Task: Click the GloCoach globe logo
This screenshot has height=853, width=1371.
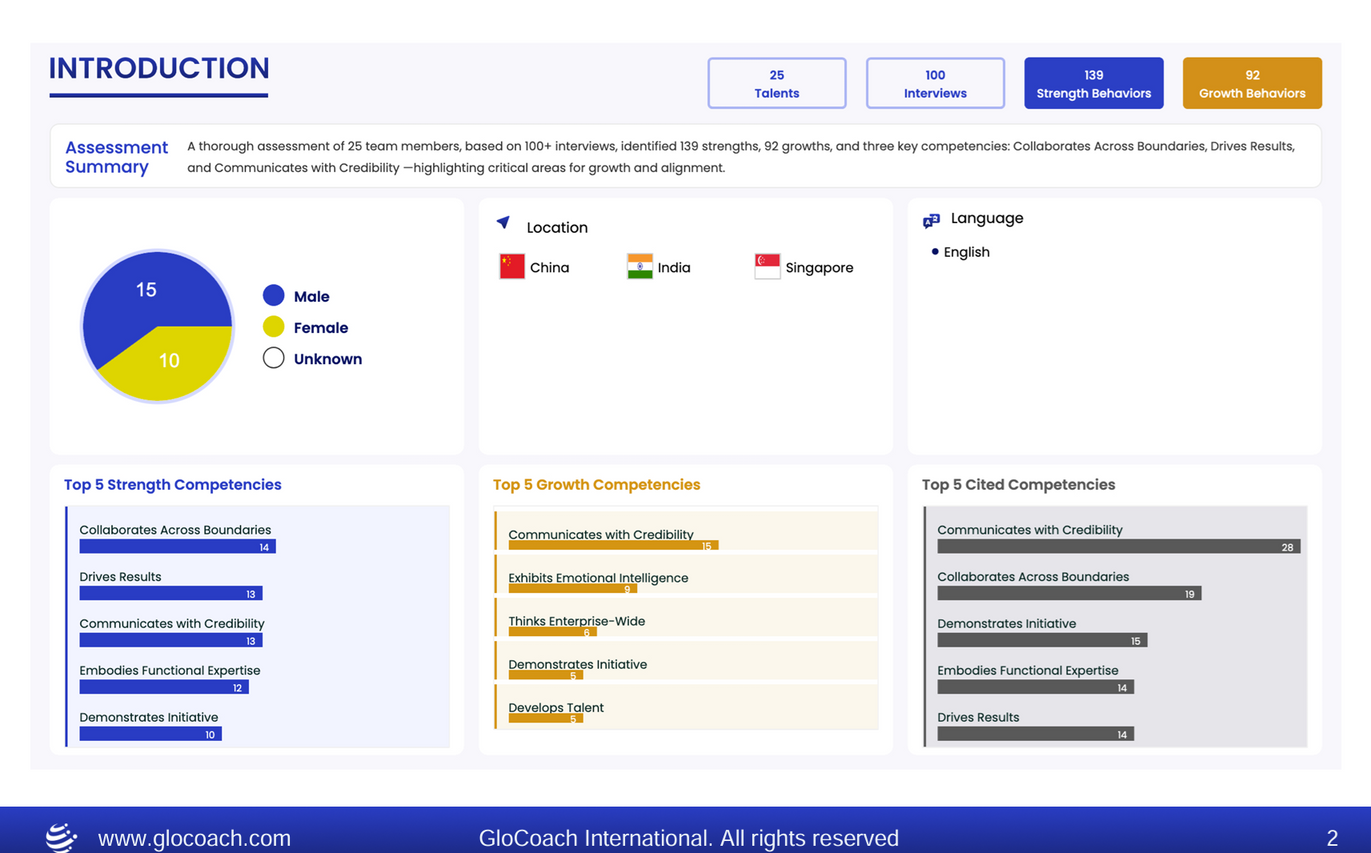Action: point(62,837)
